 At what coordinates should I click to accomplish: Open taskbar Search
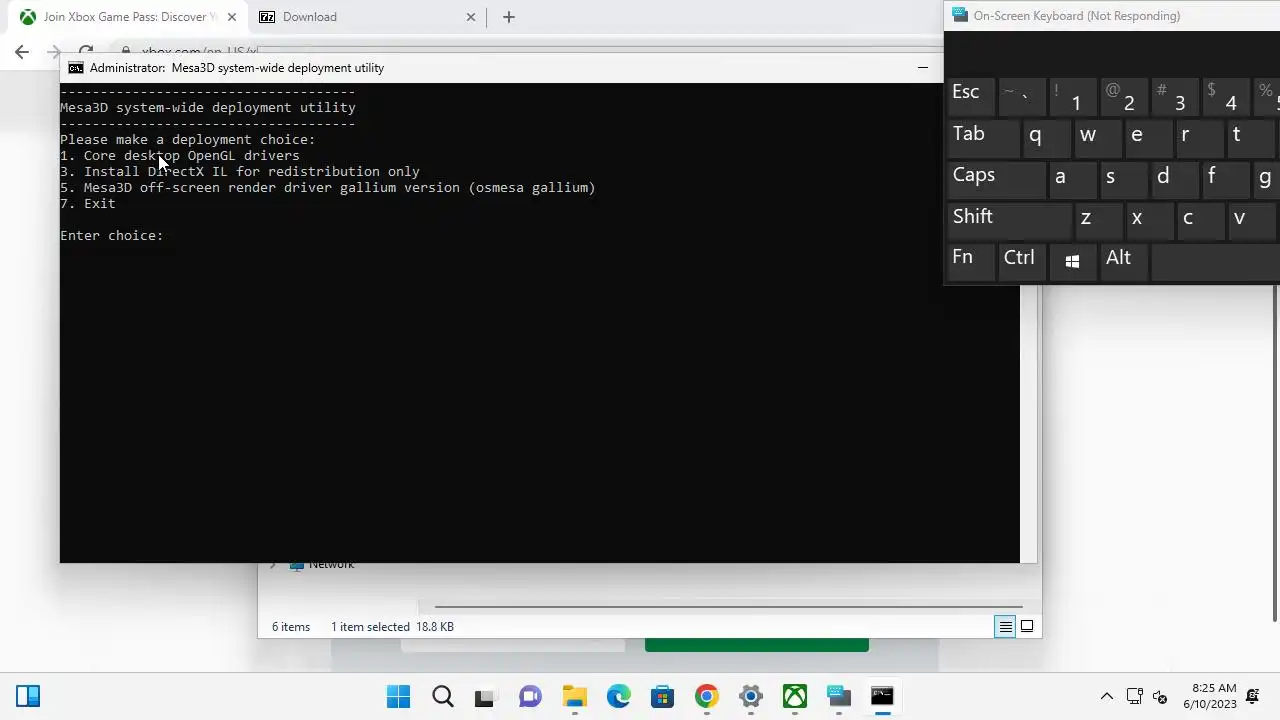[x=442, y=696]
